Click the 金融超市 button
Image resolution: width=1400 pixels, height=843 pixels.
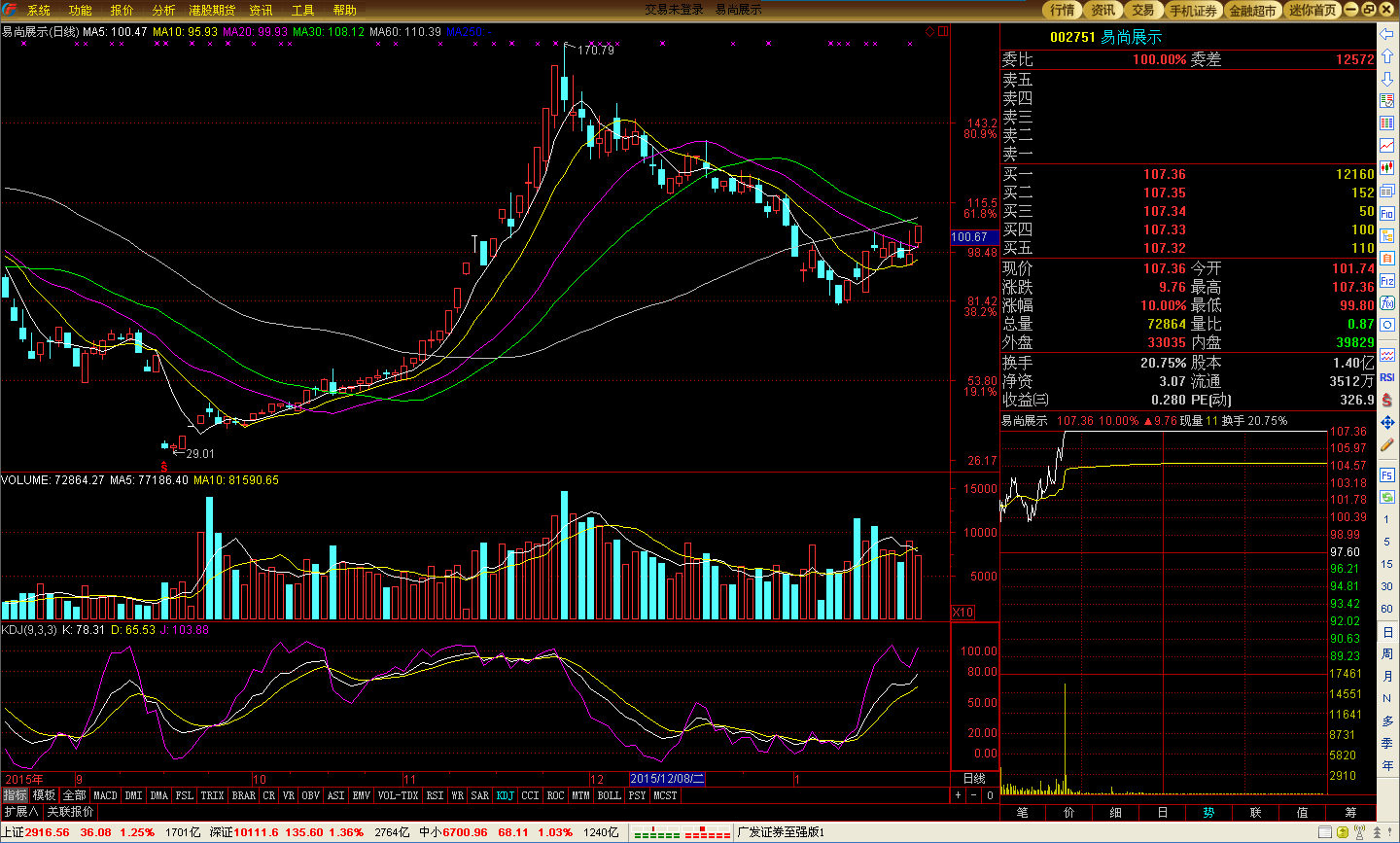tap(1252, 10)
